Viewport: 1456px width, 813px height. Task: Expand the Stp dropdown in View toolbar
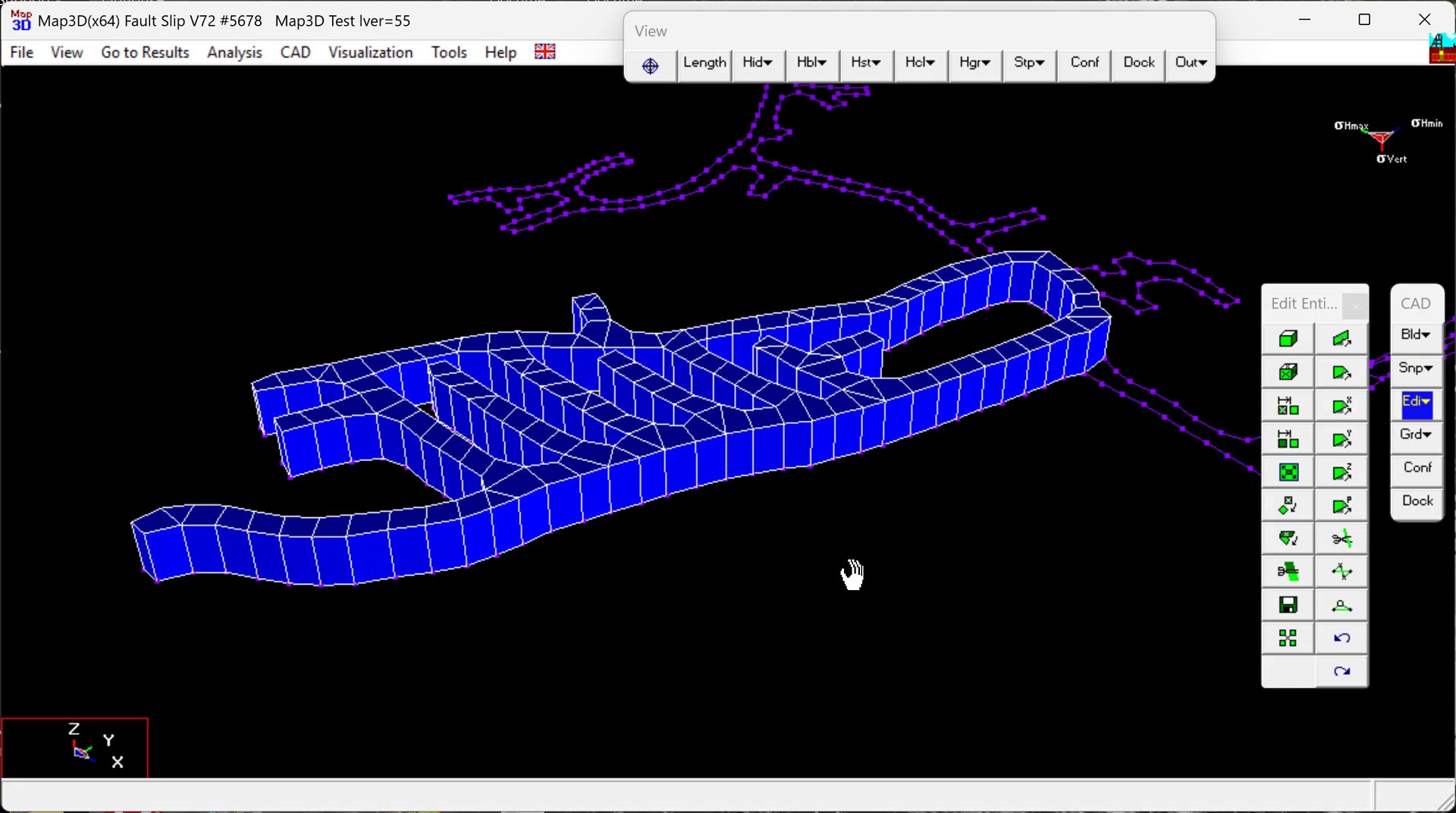tap(1028, 63)
